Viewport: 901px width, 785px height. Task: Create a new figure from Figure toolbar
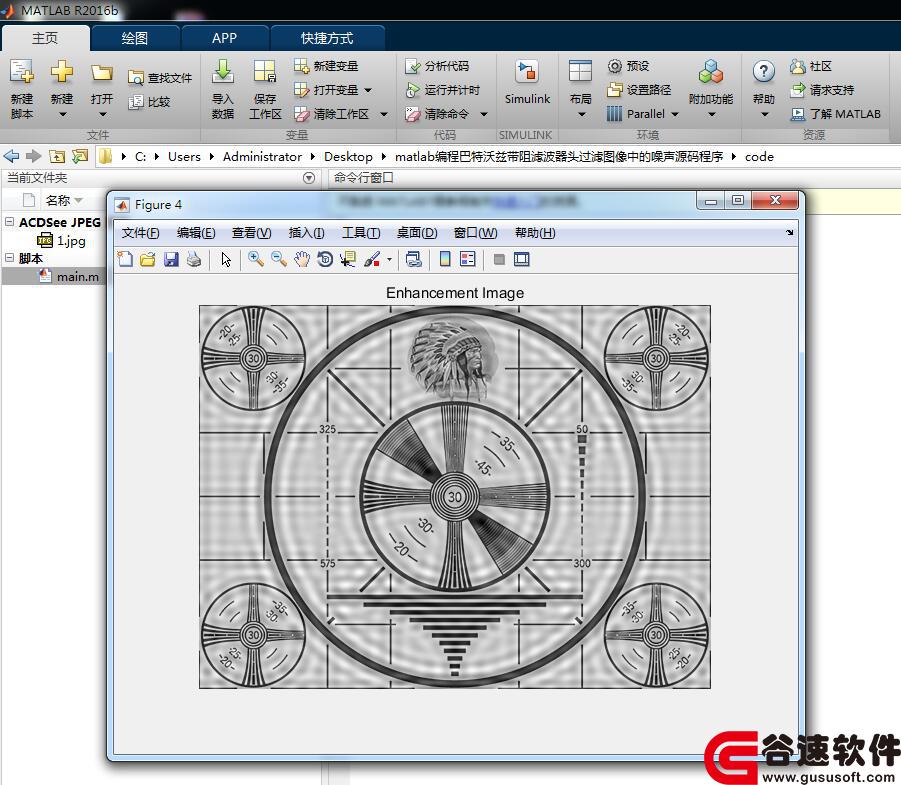[x=125, y=259]
